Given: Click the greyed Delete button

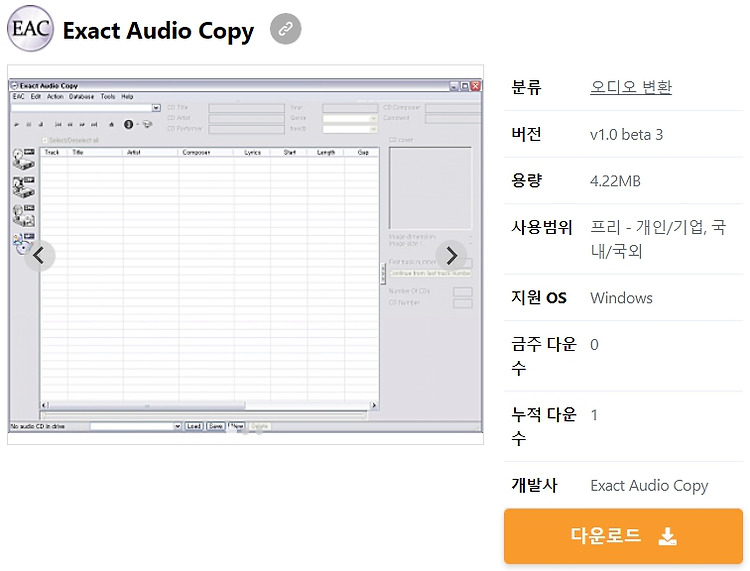Looking at the screenshot, I should (x=259, y=426).
